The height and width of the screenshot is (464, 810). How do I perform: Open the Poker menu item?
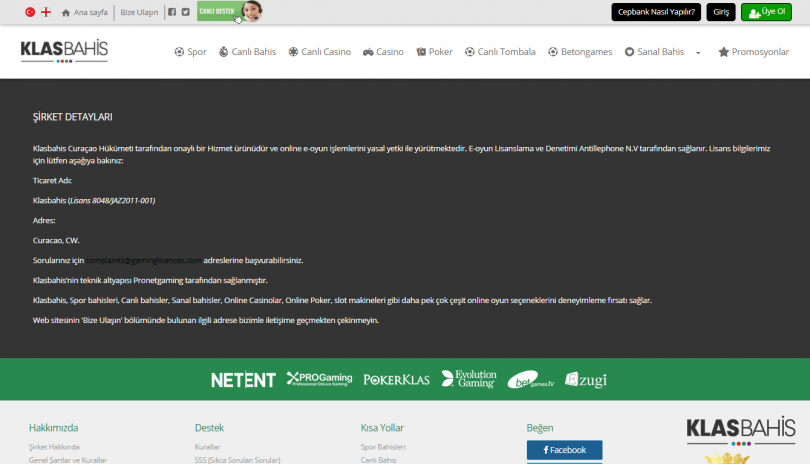click(x=434, y=52)
